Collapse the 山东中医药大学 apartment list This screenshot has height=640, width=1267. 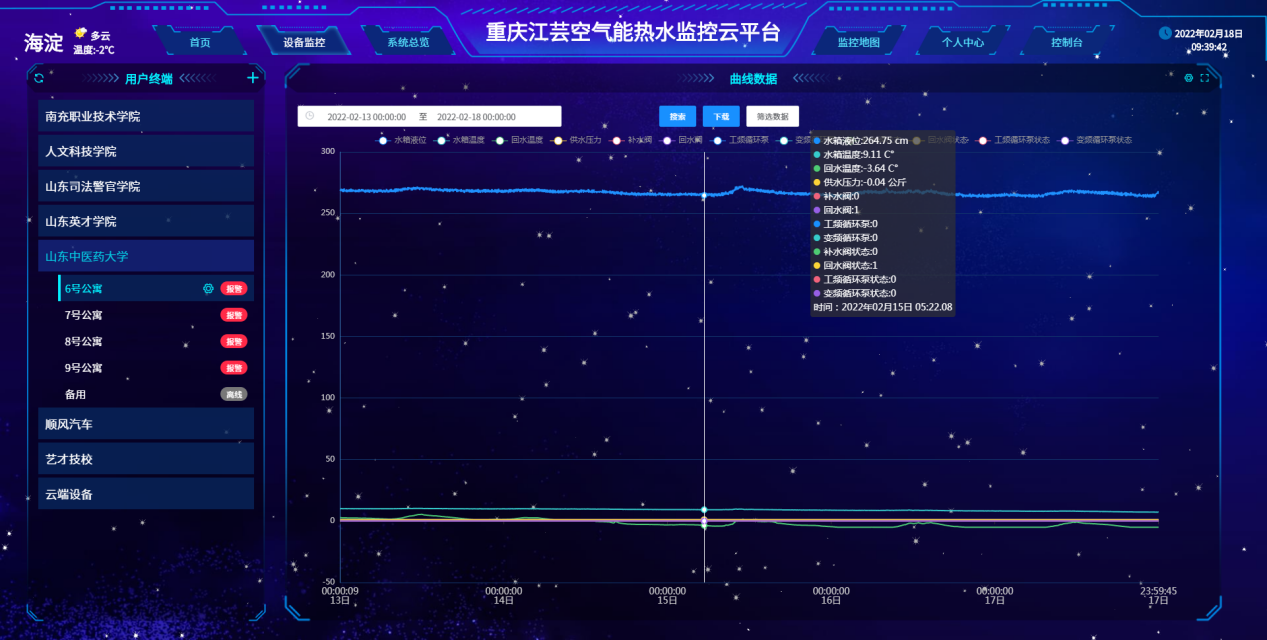tap(145, 255)
